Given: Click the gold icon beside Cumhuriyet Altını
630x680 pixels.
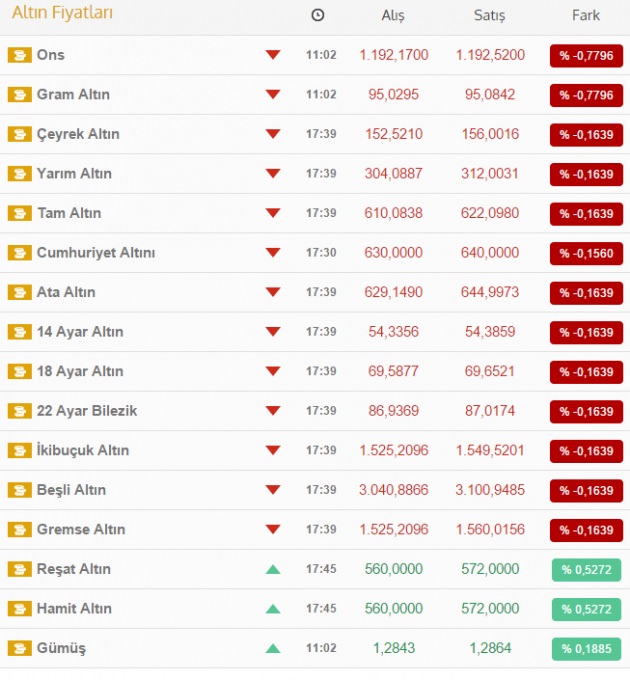Looking at the screenshot, I should point(19,253).
